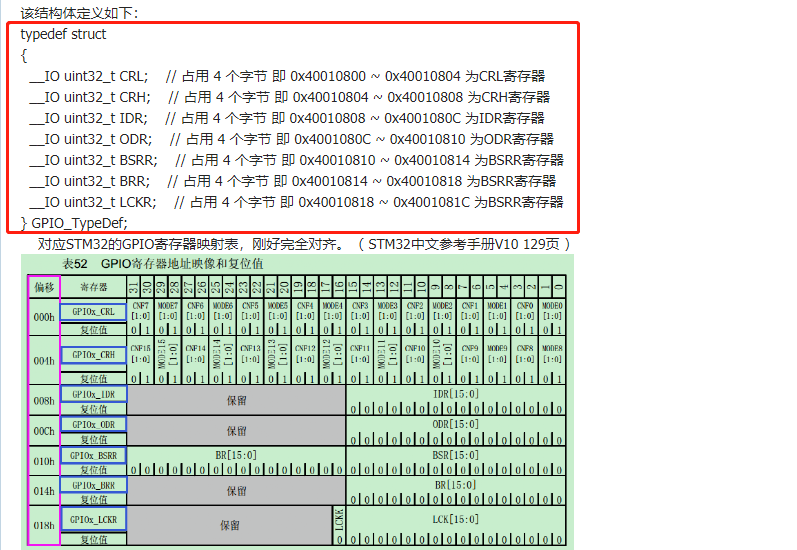Click the "__IO uint32_t LCKR;" declaration
The width and height of the screenshot is (797, 550).
click(x=93, y=202)
